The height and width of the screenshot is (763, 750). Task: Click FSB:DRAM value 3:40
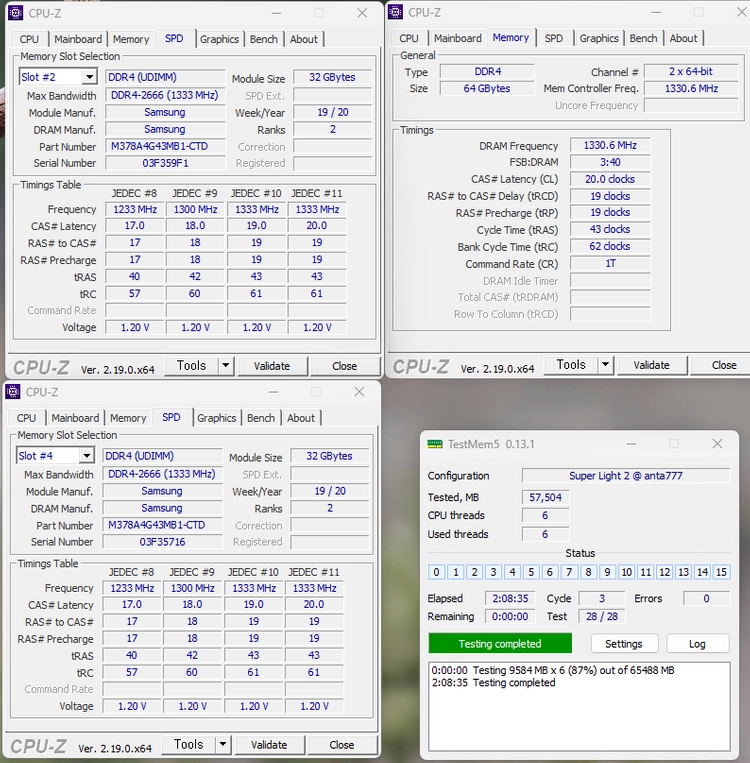click(610, 162)
